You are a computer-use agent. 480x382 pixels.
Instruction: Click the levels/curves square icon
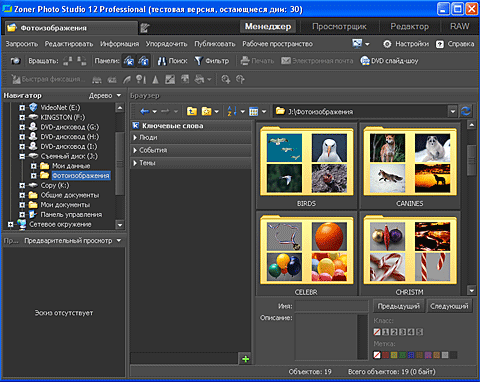coord(170,79)
